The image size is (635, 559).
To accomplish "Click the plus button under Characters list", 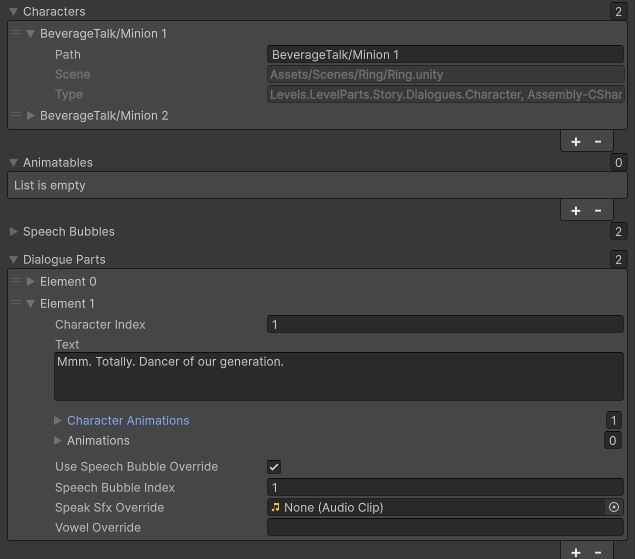I will tap(576, 142).
